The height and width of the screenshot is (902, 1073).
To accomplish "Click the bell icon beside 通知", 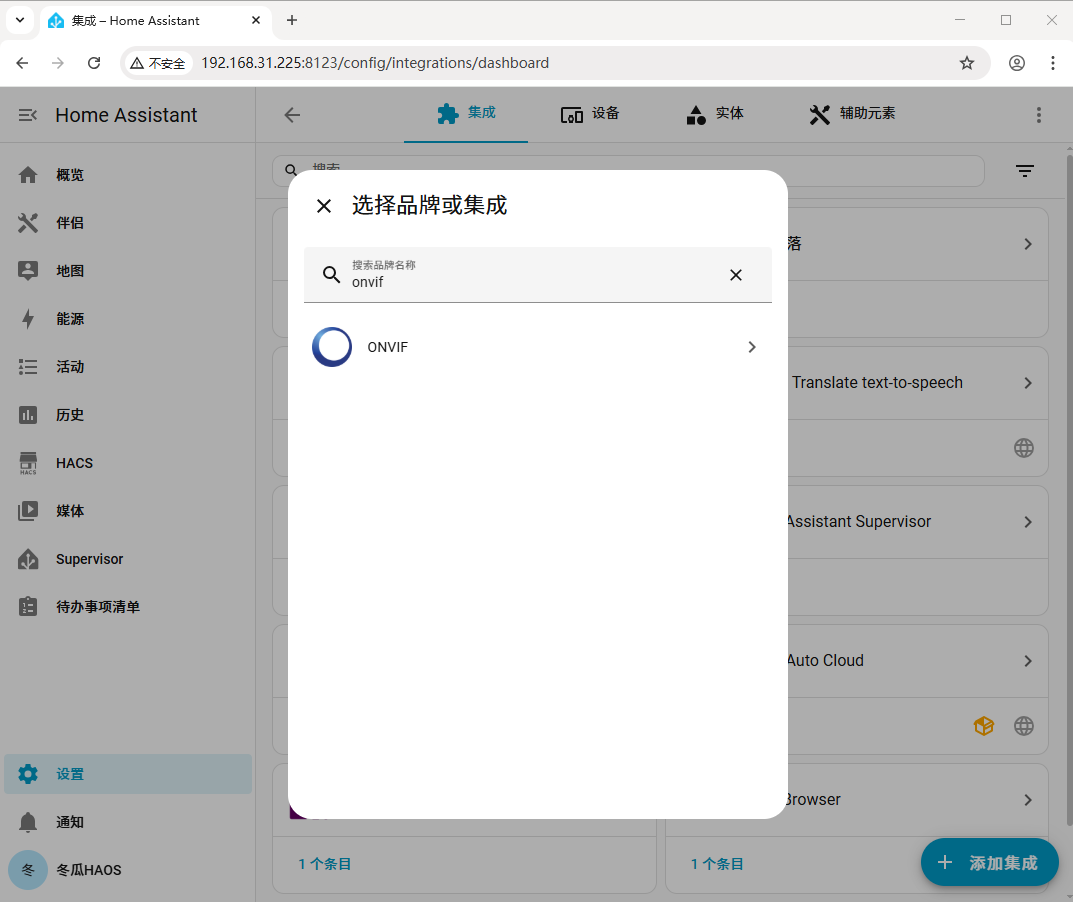I will pyautogui.click(x=28, y=822).
